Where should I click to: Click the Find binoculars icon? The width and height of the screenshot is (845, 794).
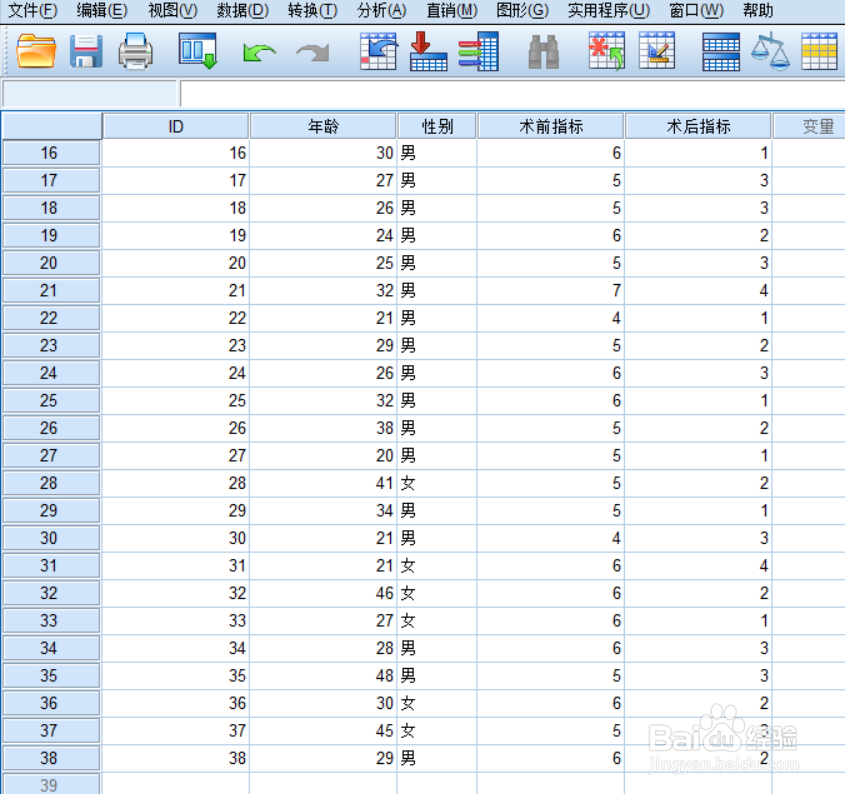coord(544,52)
